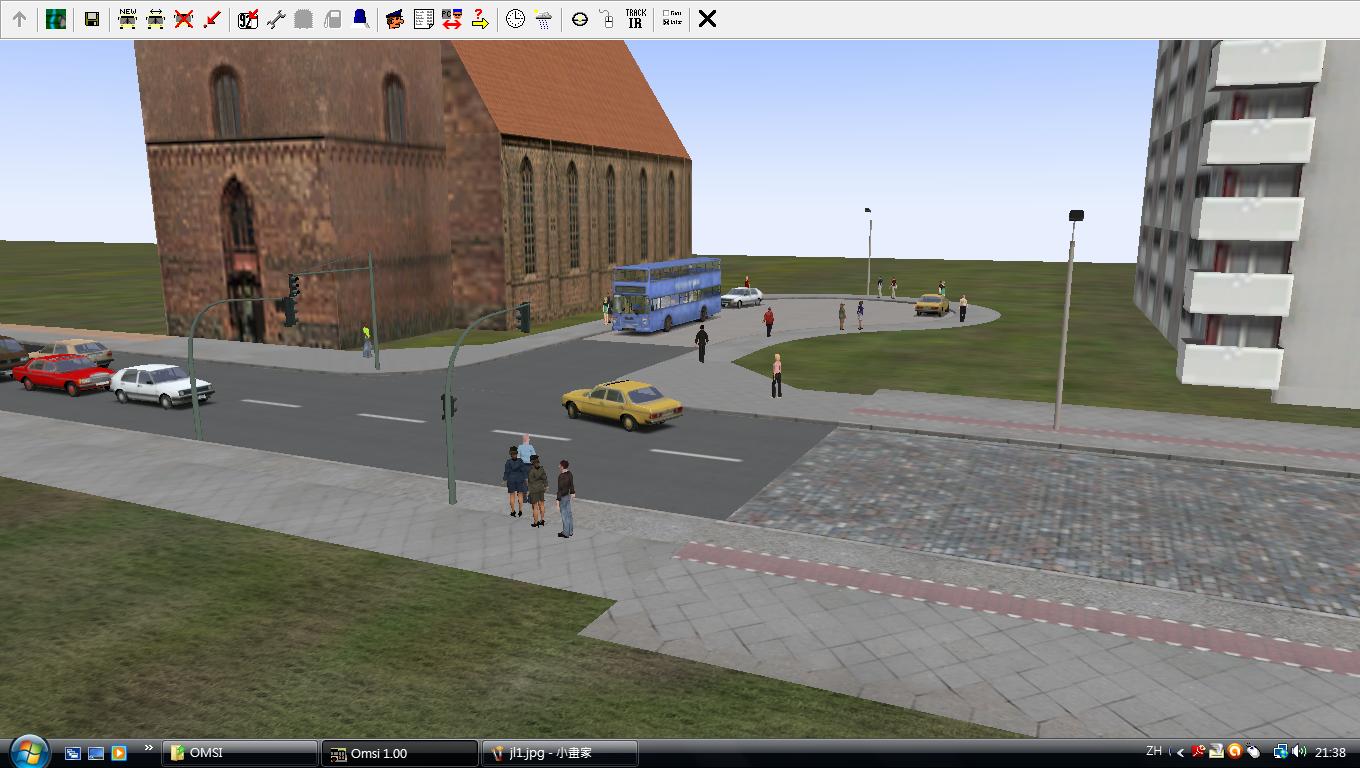Toggle the TrackIR icon
1360x768 pixels.
(635, 19)
